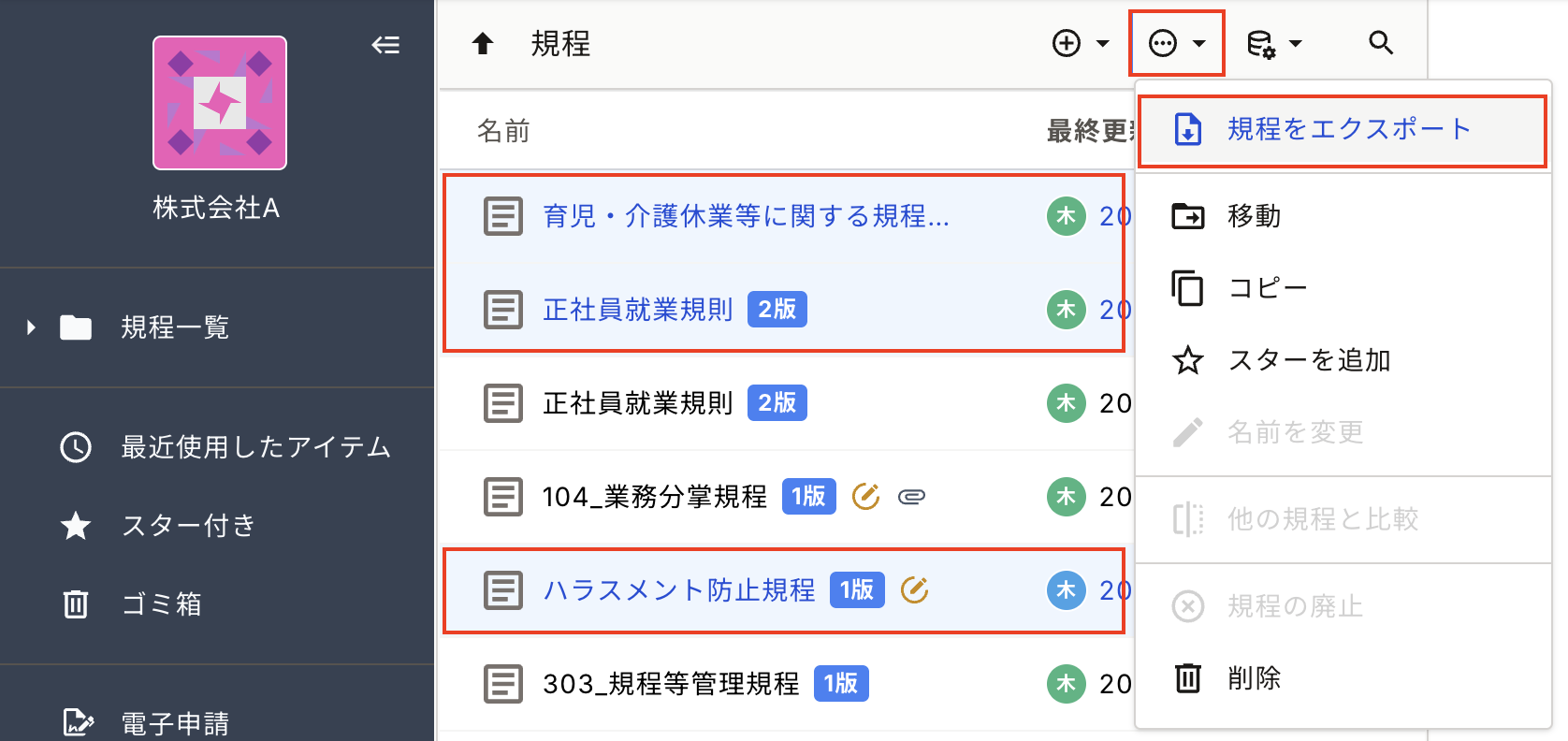Open 最近使用したアイテム recent items

pyautogui.click(x=225, y=447)
